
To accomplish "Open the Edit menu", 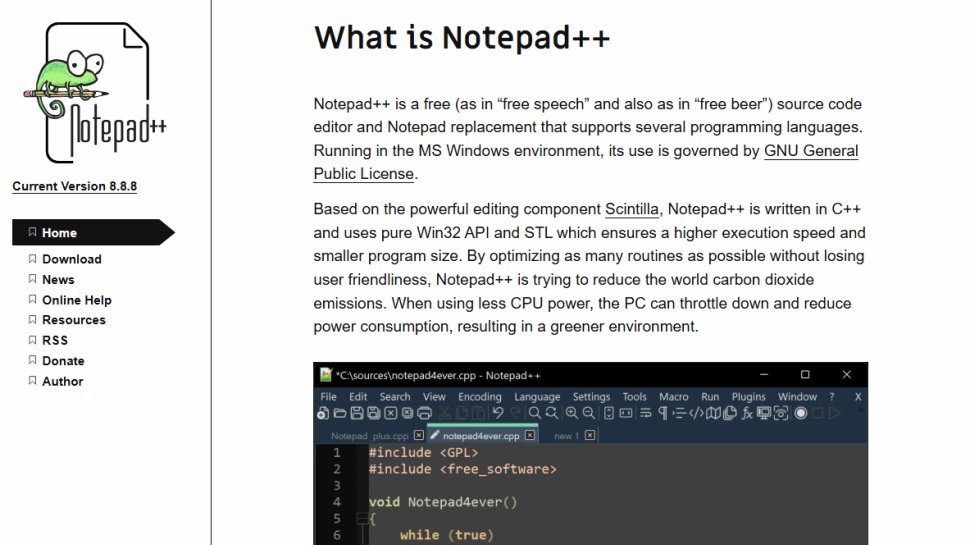I will coord(358,397).
